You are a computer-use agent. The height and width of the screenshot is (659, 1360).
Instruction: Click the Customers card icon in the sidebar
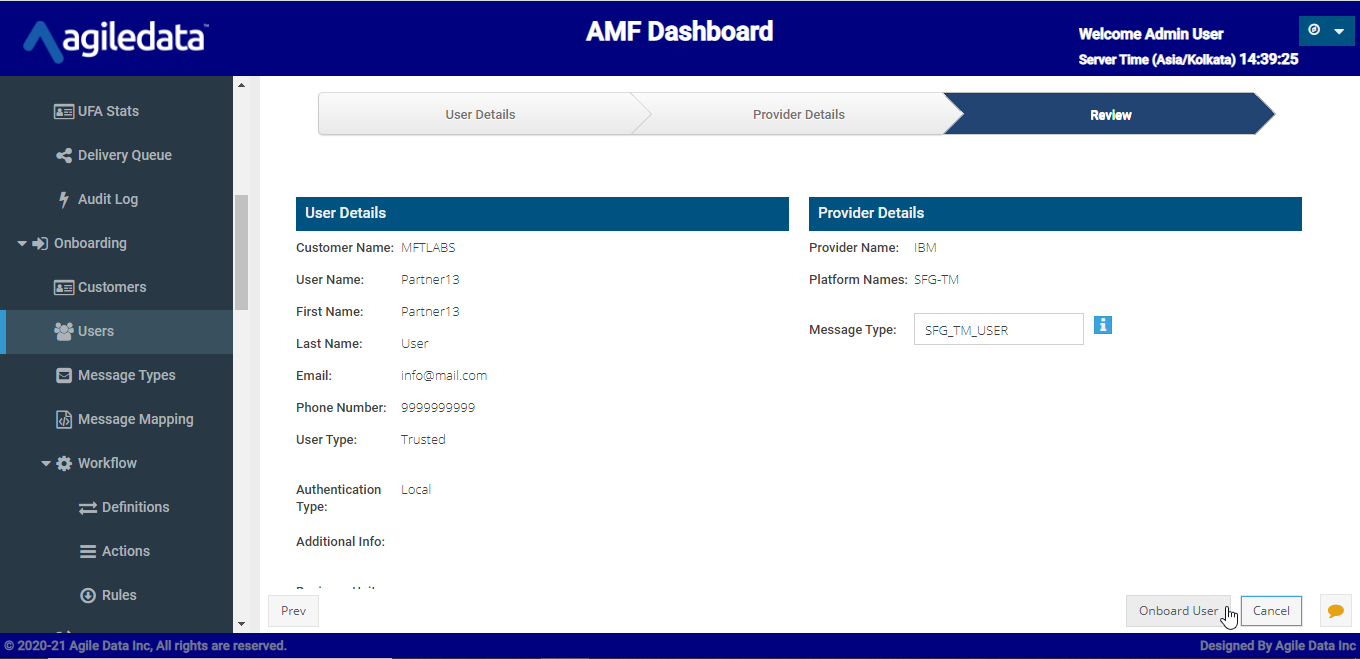(64, 287)
